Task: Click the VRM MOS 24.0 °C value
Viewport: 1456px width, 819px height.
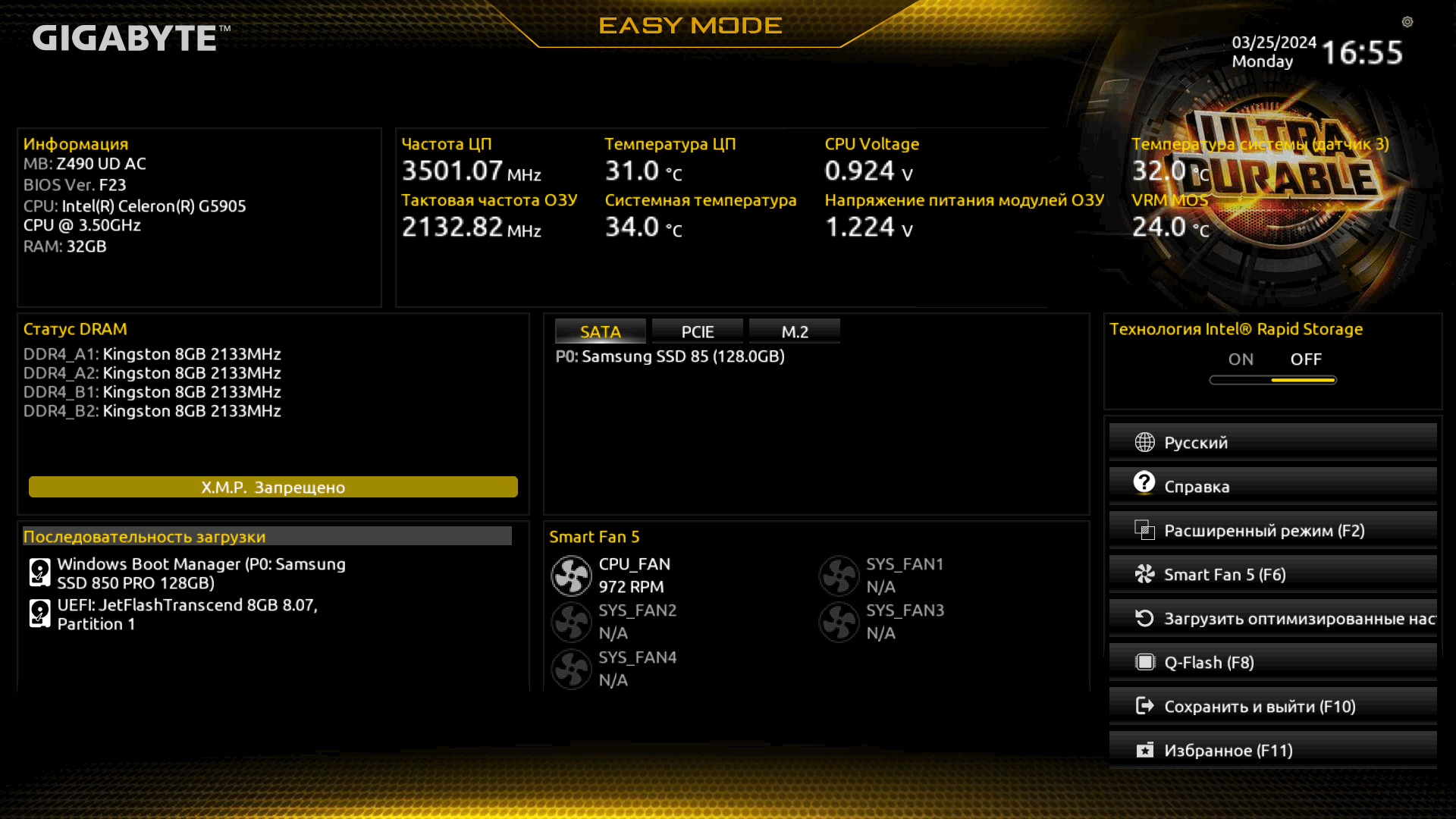Action: pos(1170,227)
